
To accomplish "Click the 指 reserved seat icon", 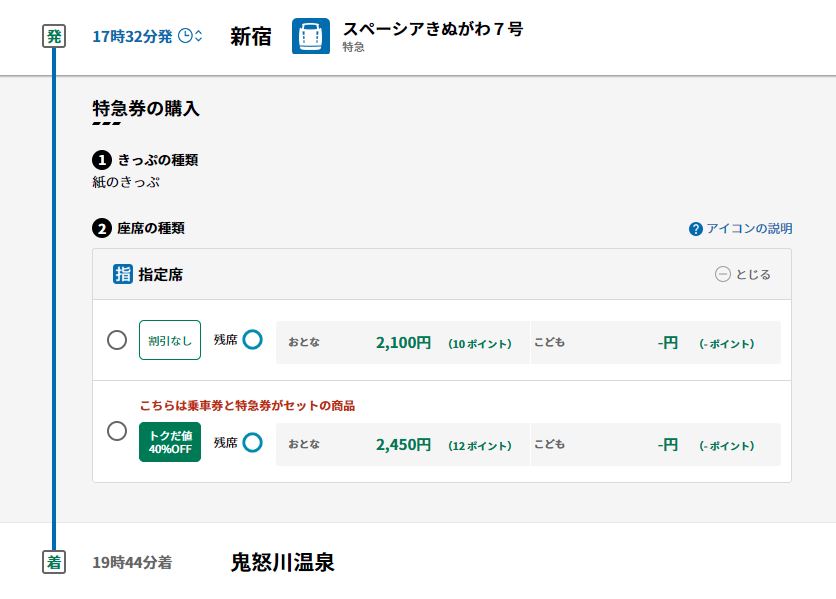I will coord(123,274).
